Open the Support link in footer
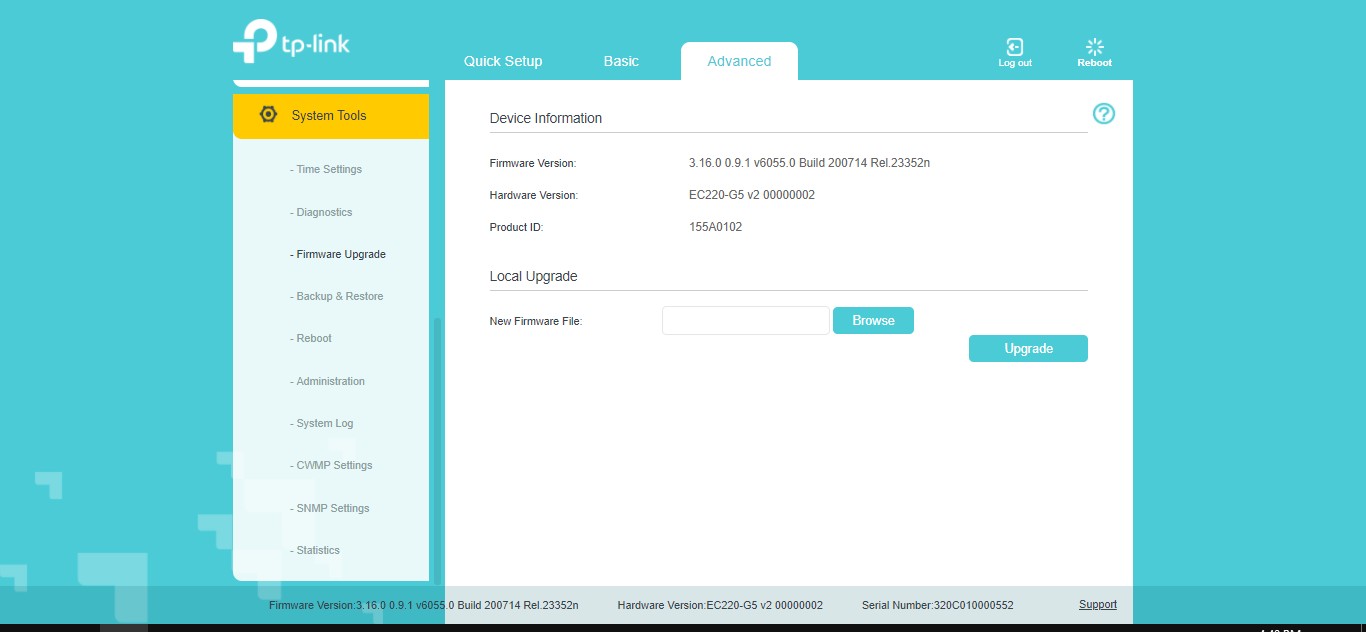The width and height of the screenshot is (1366, 632). click(1097, 604)
